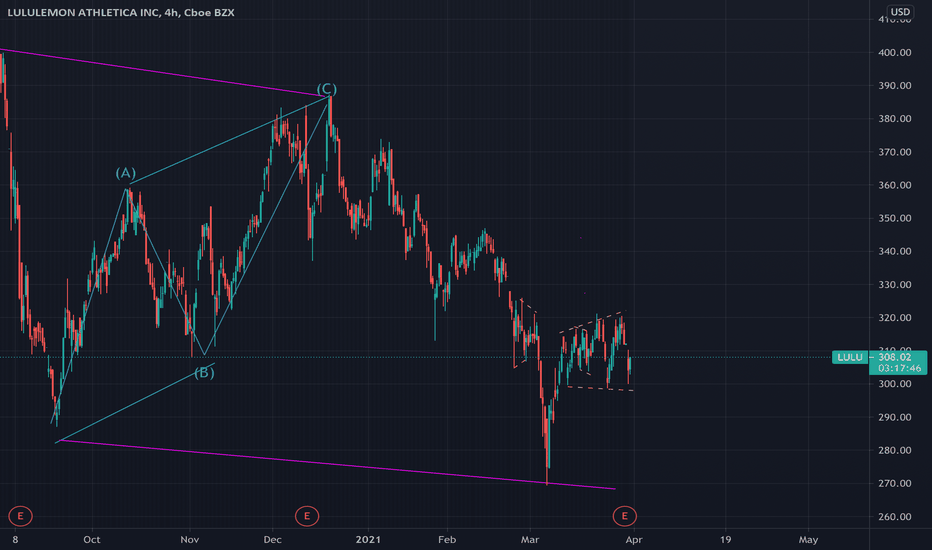Click the 280.00 price axis label
Image resolution: width=932 pixels, height=550 pixels.
tap(895, 450)
